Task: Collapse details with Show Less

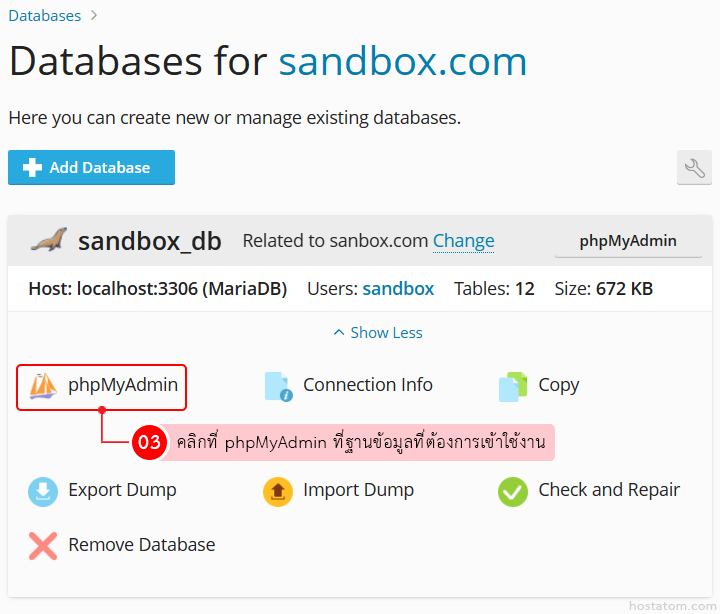Action: (378, 333)
